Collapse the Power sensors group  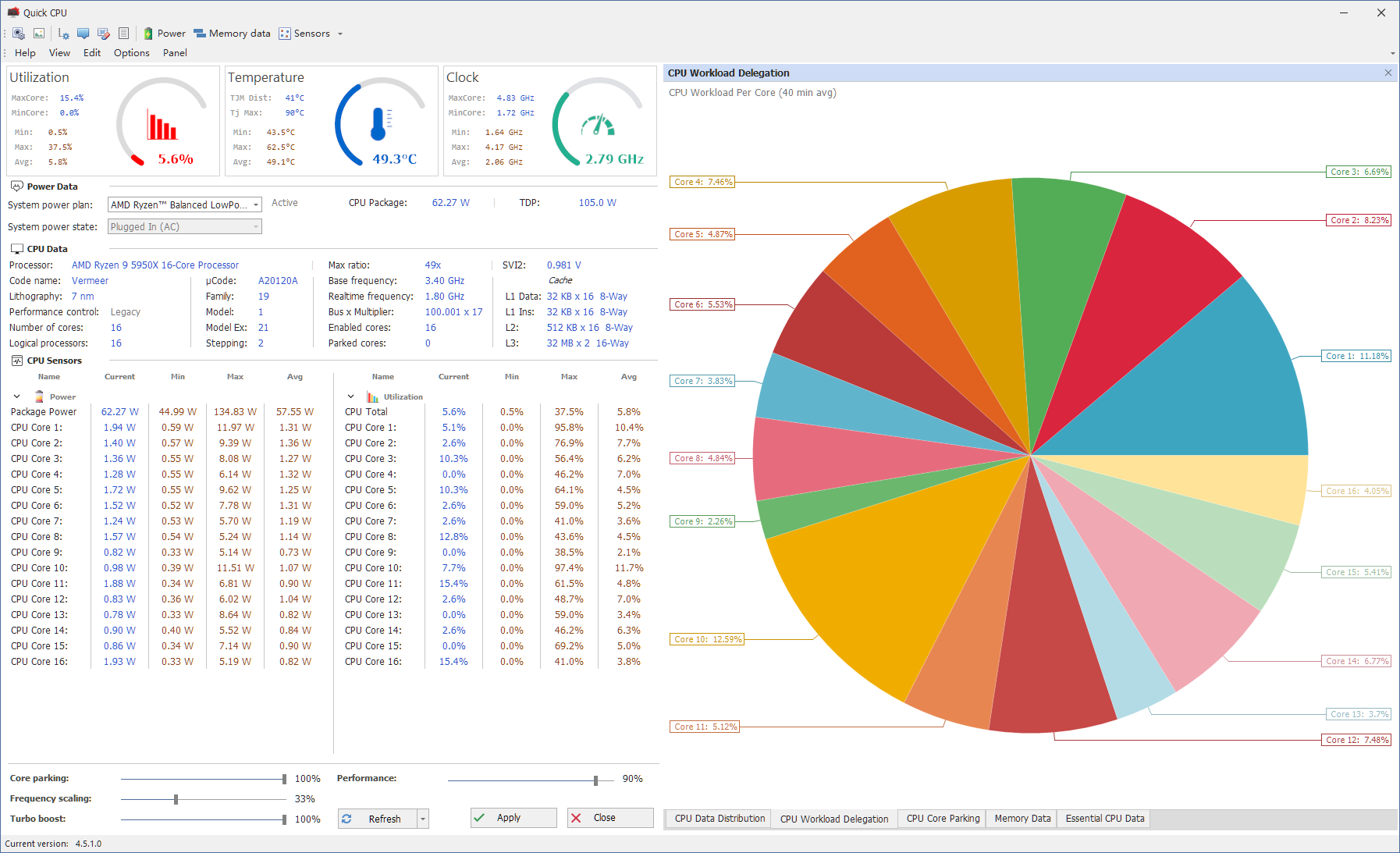click(17, 396)
